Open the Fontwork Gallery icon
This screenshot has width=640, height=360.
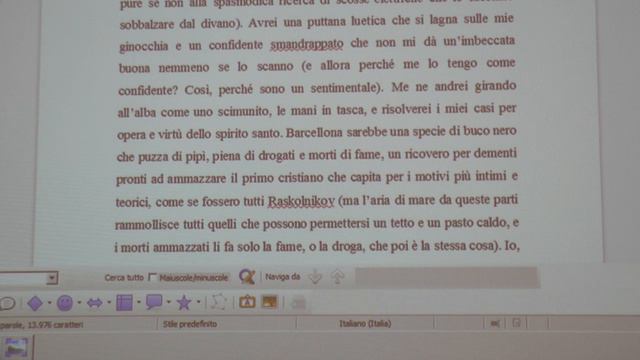click(247, 302)
